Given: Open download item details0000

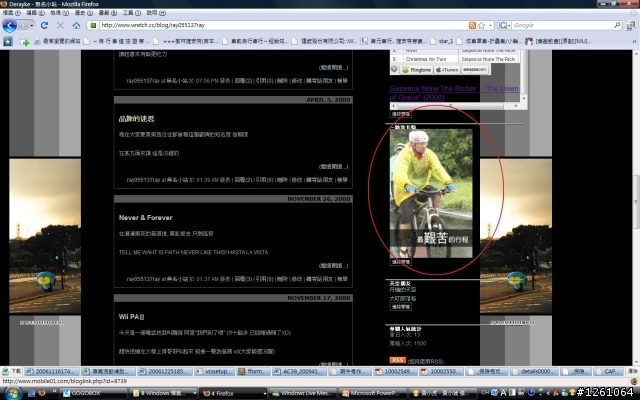Looking at the screenshot, I should click(535, 371).
